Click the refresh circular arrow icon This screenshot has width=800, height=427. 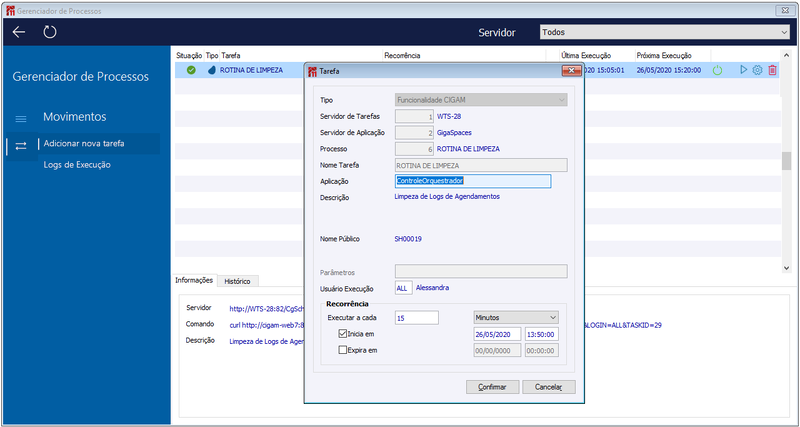(49, 32)
